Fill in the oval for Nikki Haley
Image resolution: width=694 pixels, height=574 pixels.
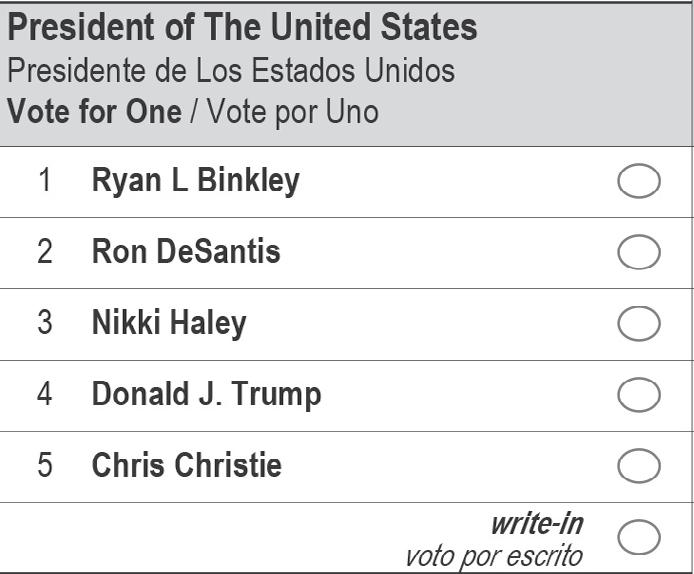(639, 324)
